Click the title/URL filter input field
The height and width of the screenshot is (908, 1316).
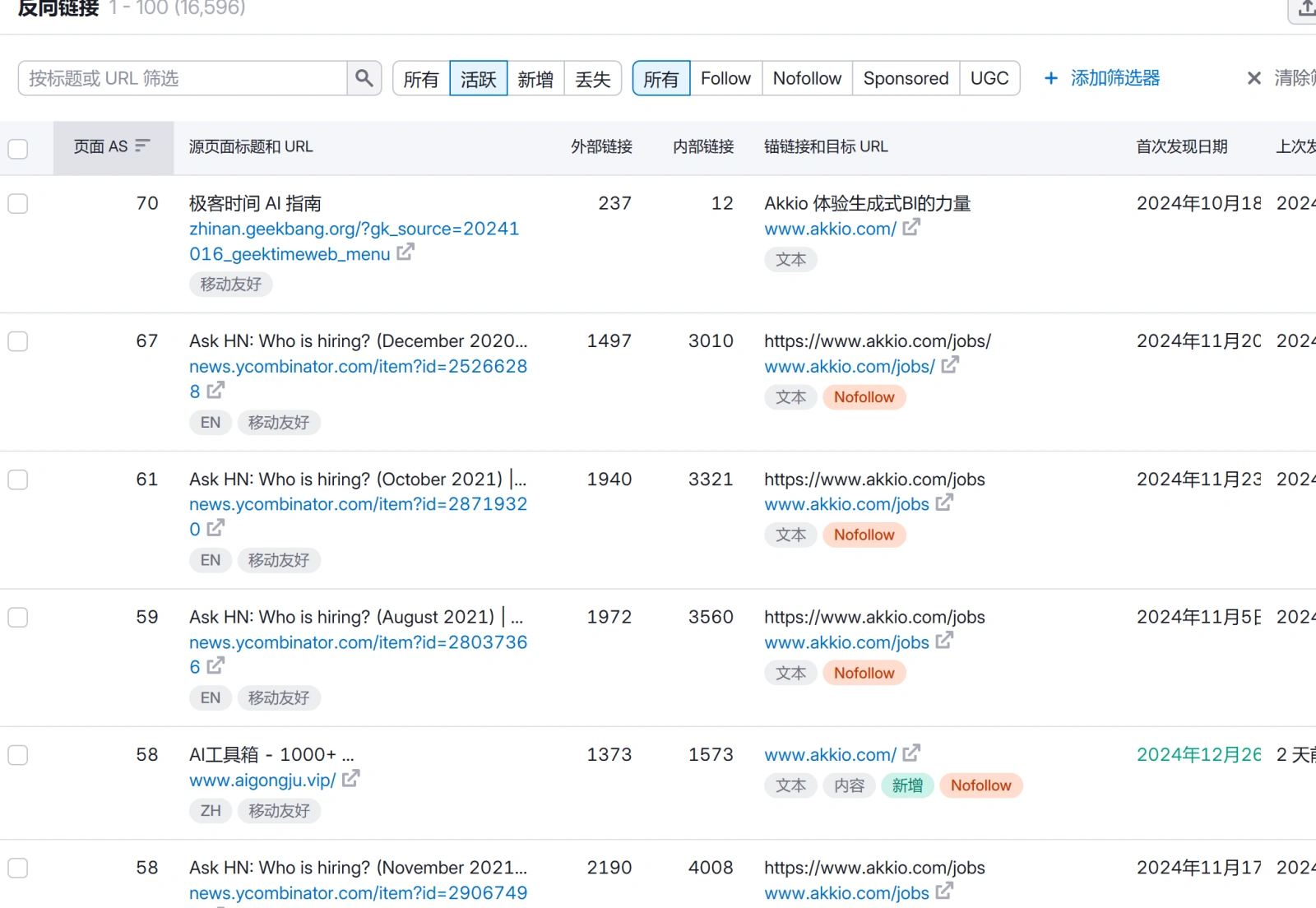coord(183,79)
